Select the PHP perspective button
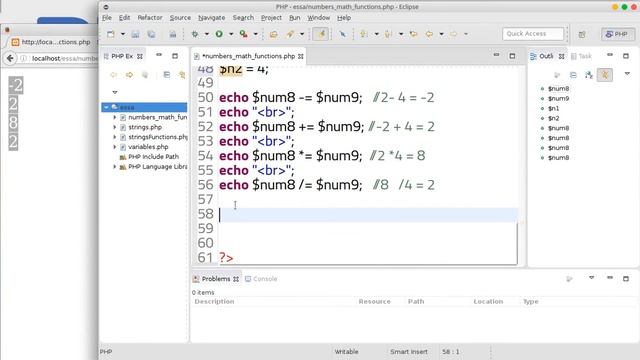The height and width of the screenshot is (360, 640). click(618, 34)
